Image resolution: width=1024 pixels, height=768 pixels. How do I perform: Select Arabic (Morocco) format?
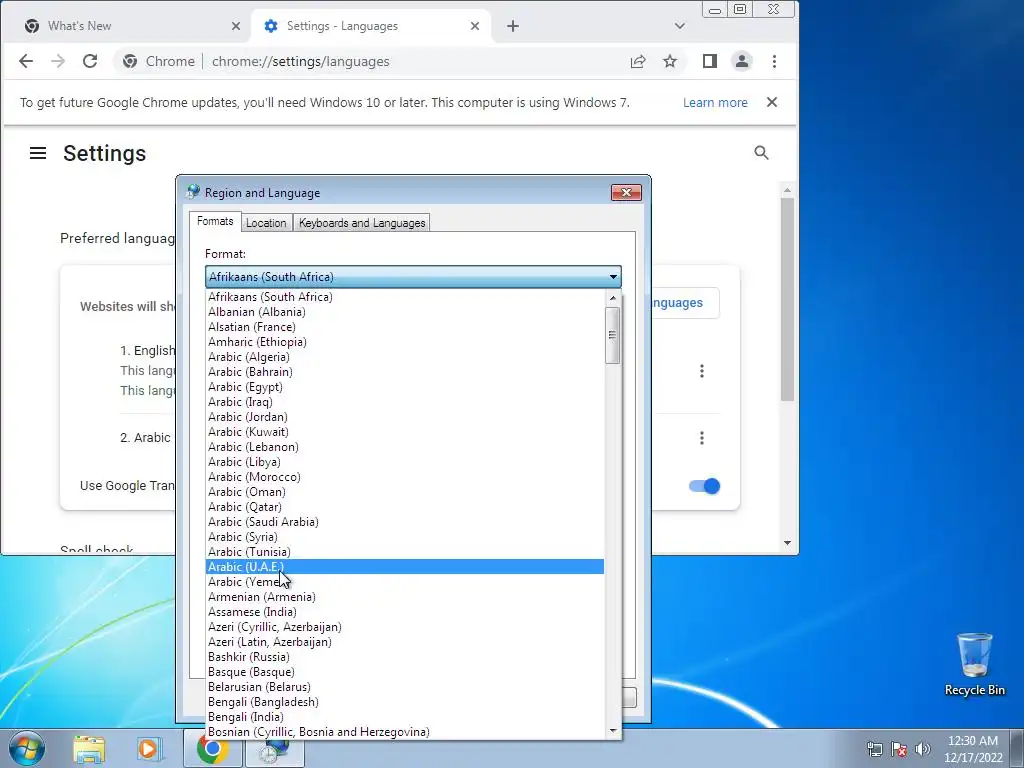coord(405,477)
